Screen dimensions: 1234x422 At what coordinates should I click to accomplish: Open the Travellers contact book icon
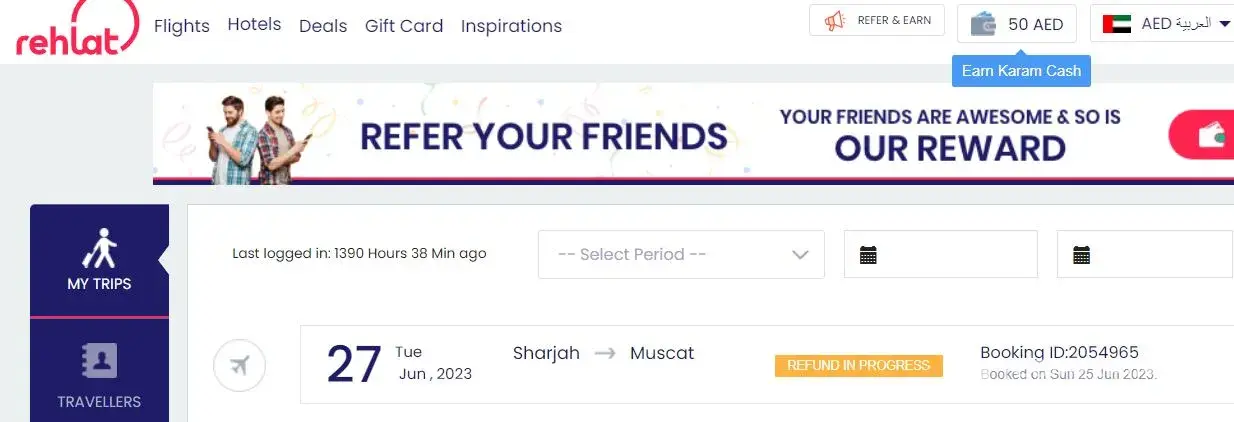click(x=99, y=361)
